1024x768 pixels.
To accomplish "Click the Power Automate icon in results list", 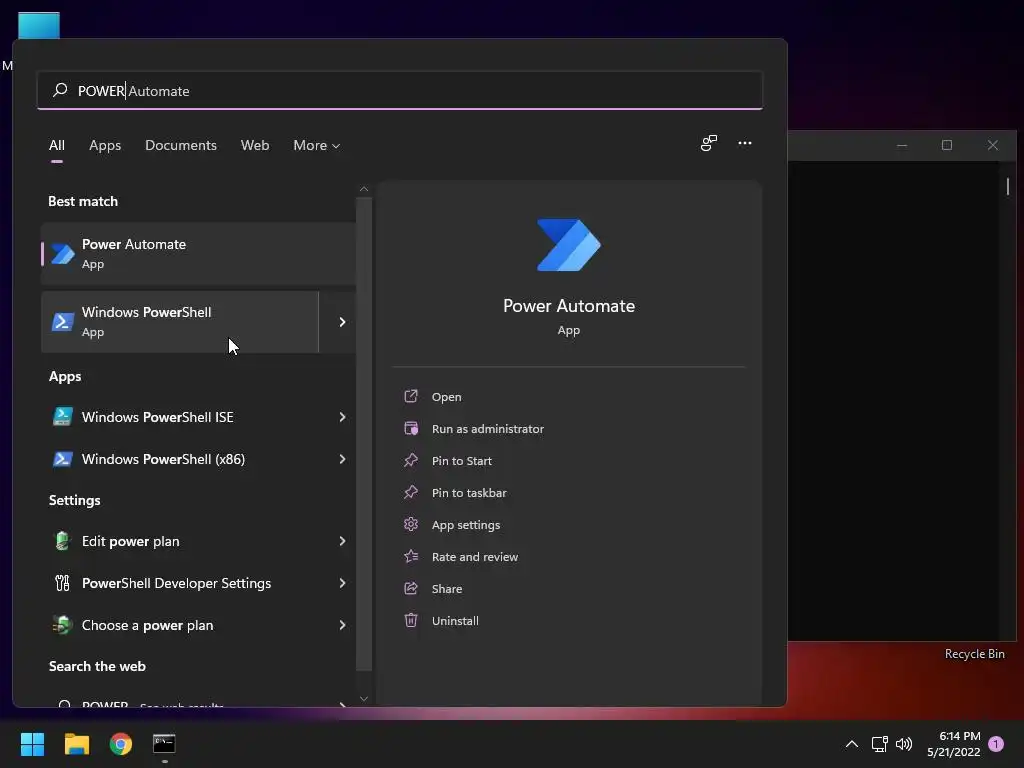I will click(x=63, y=254).
